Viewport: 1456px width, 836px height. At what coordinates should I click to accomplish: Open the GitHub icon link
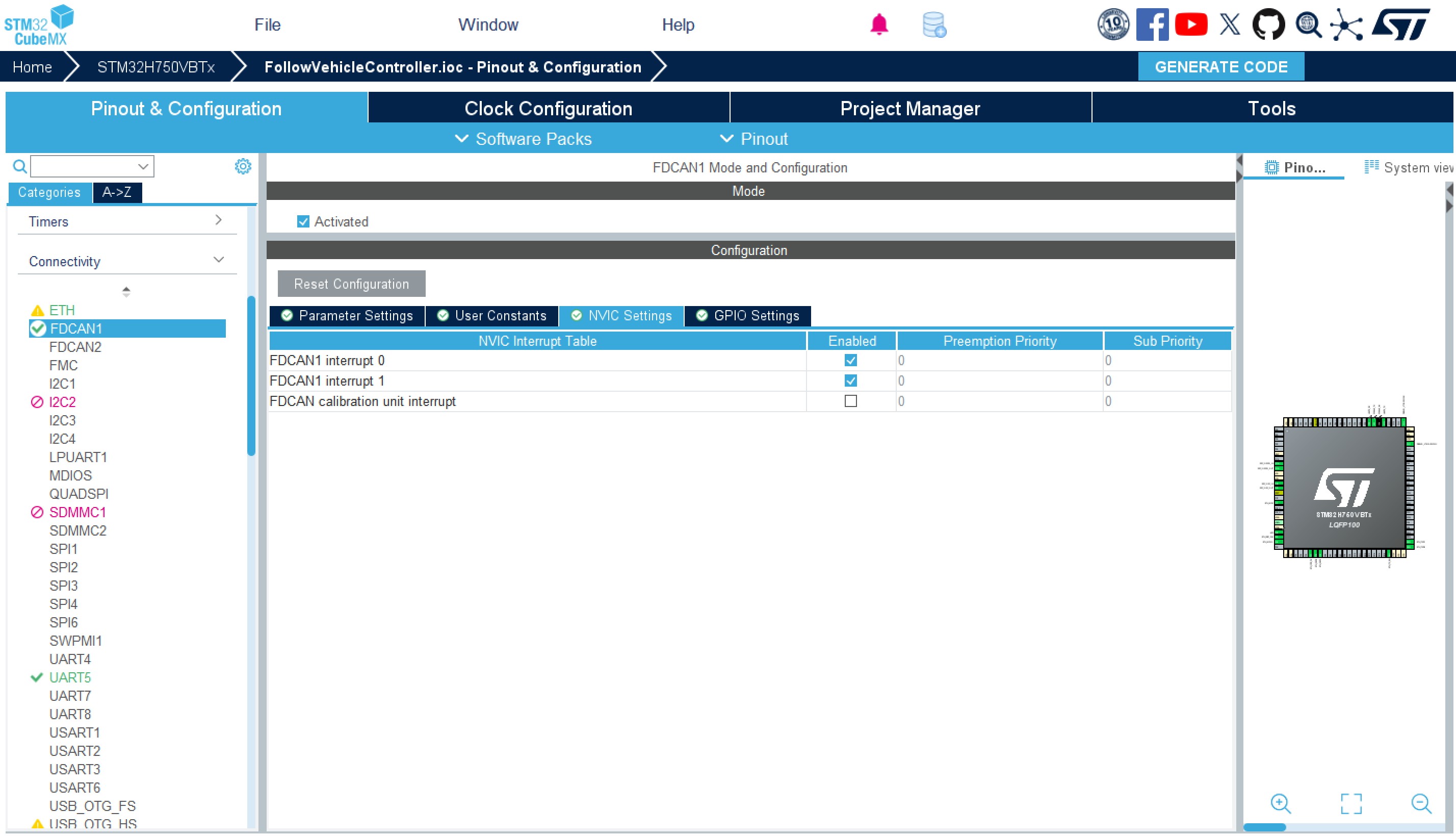1268,24
